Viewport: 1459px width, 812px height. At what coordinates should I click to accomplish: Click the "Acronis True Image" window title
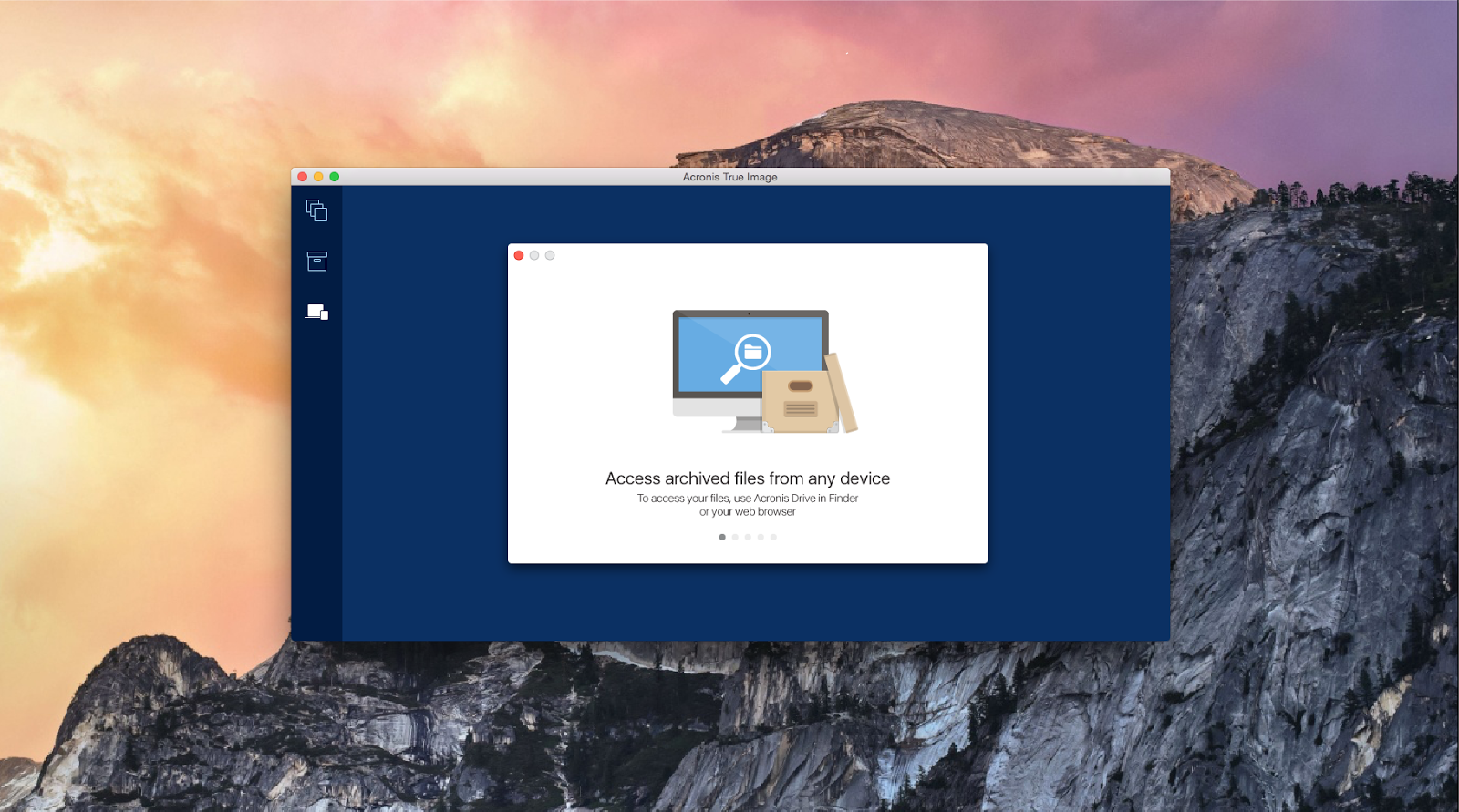[x=730, y=177]
